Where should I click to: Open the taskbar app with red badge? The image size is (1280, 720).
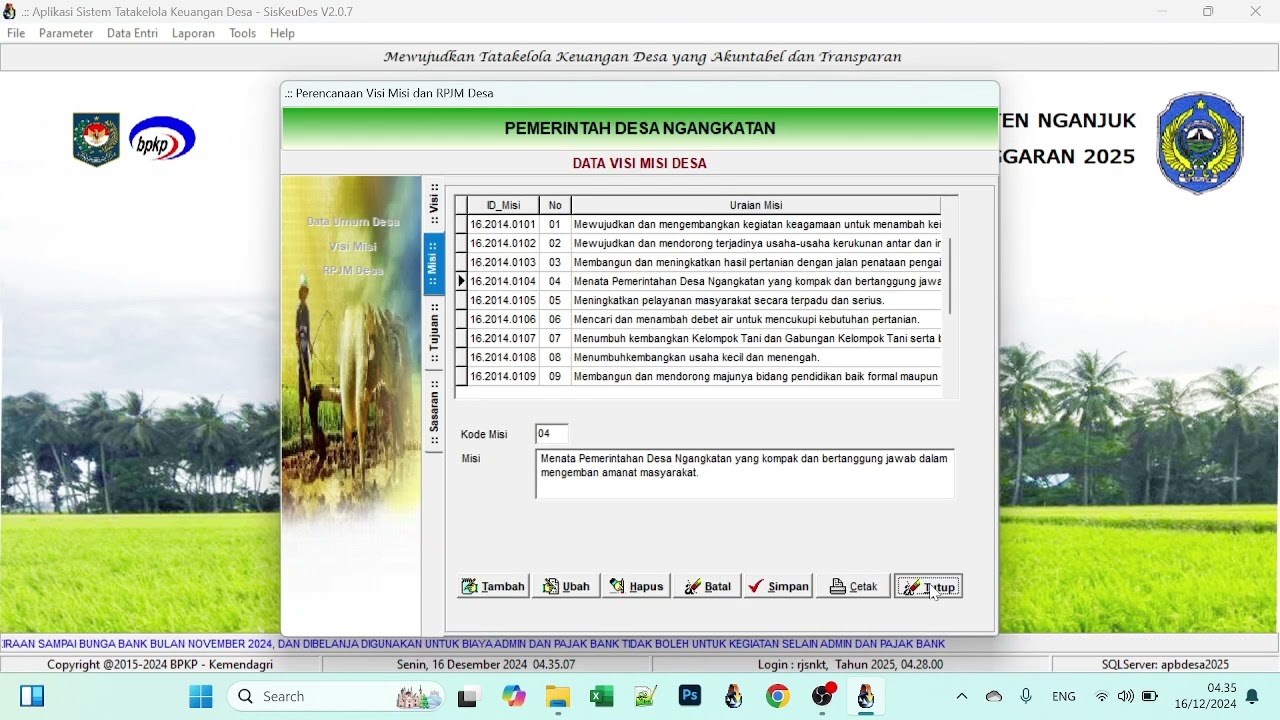point(823,696)
